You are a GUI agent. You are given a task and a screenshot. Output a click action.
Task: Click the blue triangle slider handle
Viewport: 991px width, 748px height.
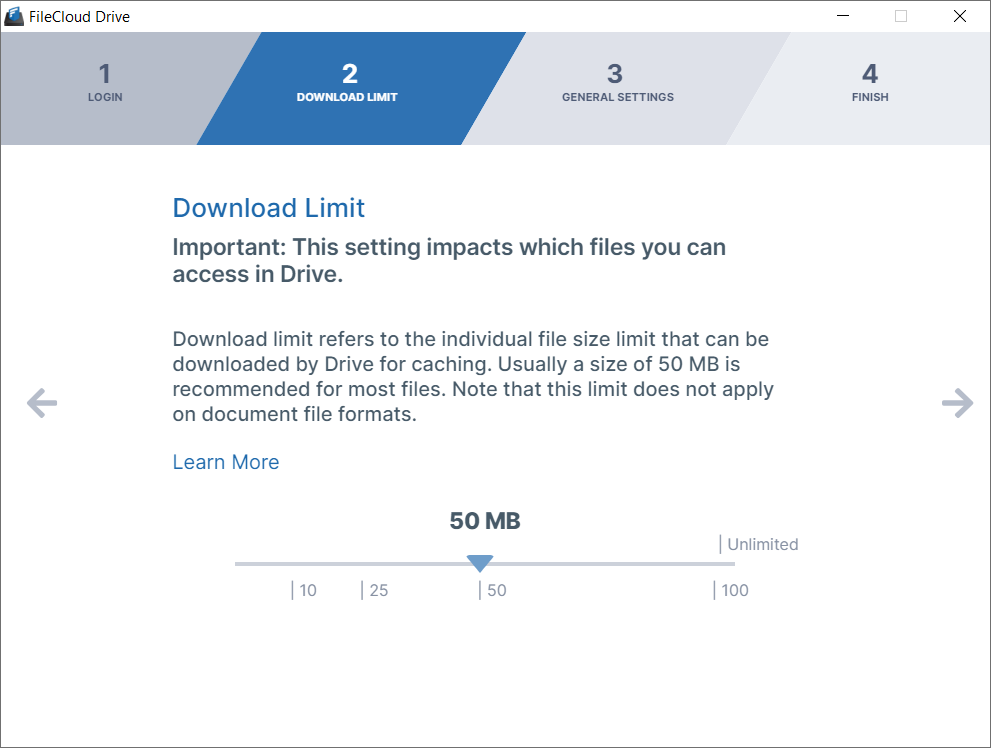pyautogui.click(x=480, y=563)
